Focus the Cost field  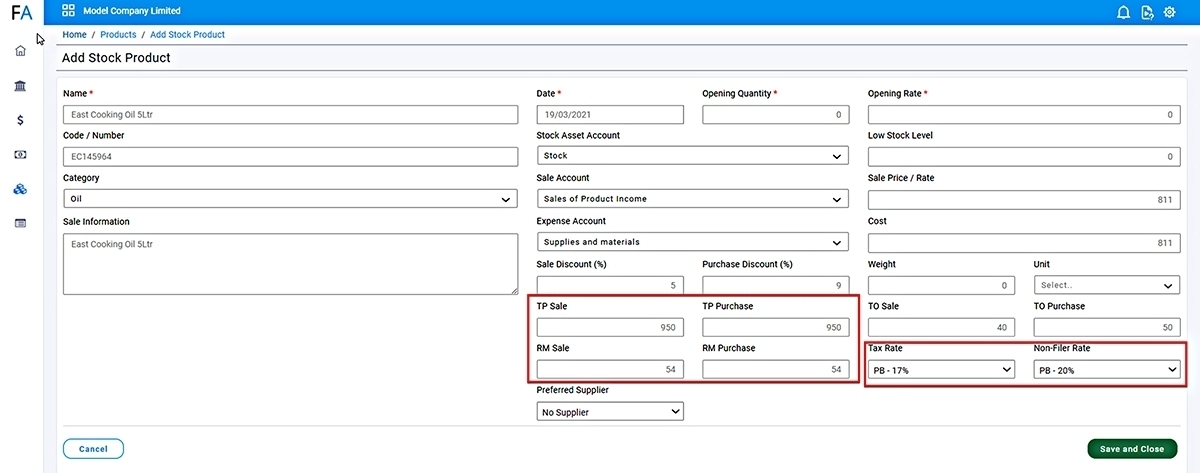(x=1023, y=242)
